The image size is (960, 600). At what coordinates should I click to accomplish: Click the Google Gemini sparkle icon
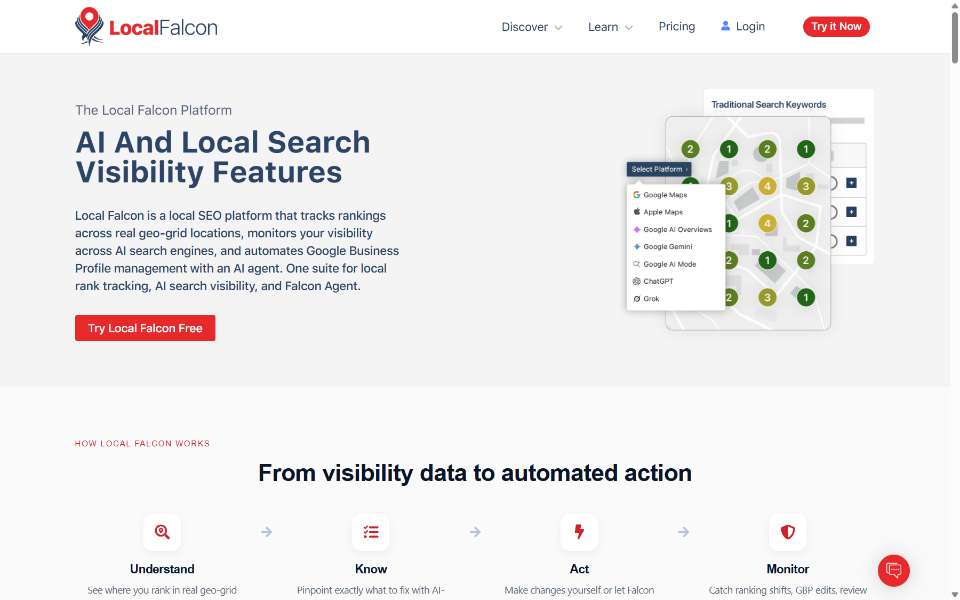636,247
